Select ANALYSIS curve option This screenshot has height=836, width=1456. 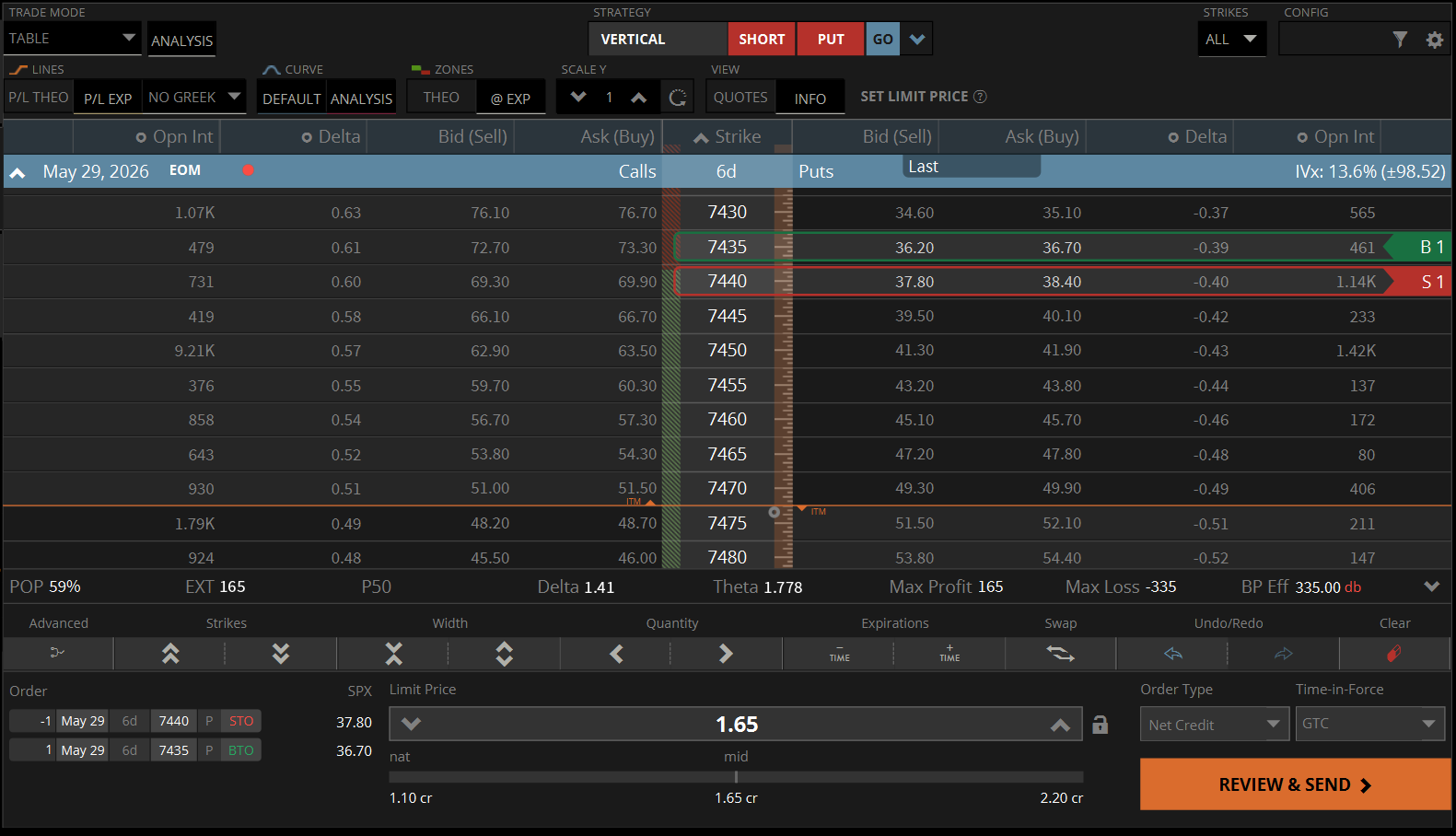pos(361,98)
